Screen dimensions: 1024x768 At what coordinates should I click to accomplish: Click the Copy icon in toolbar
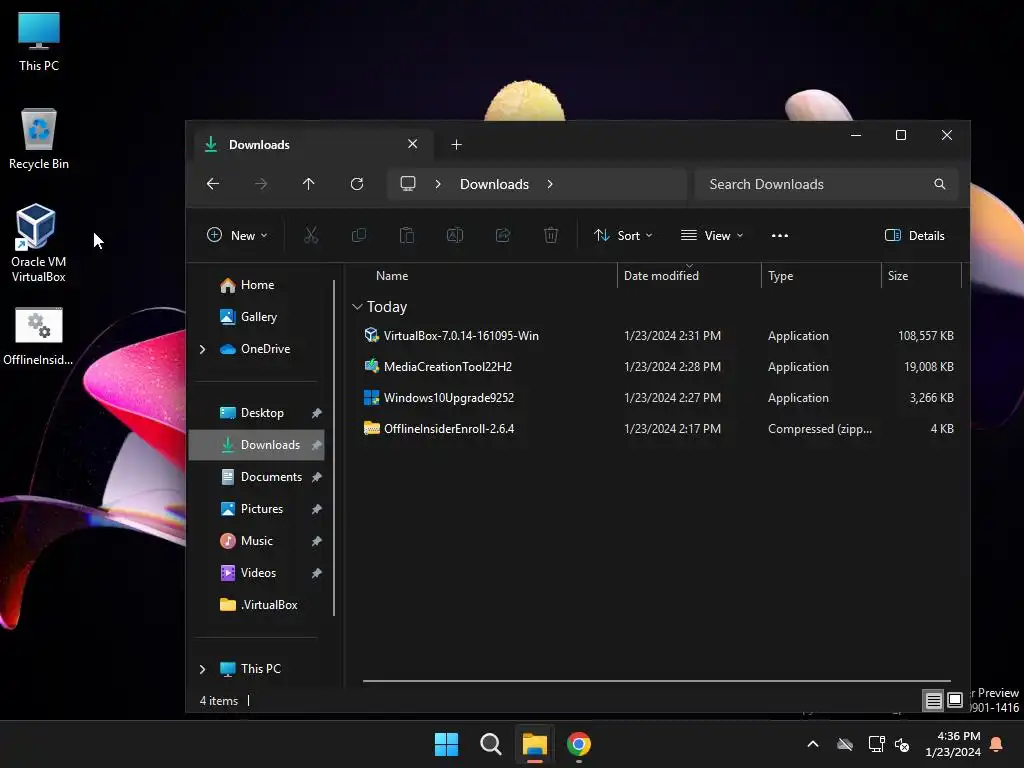359,235
